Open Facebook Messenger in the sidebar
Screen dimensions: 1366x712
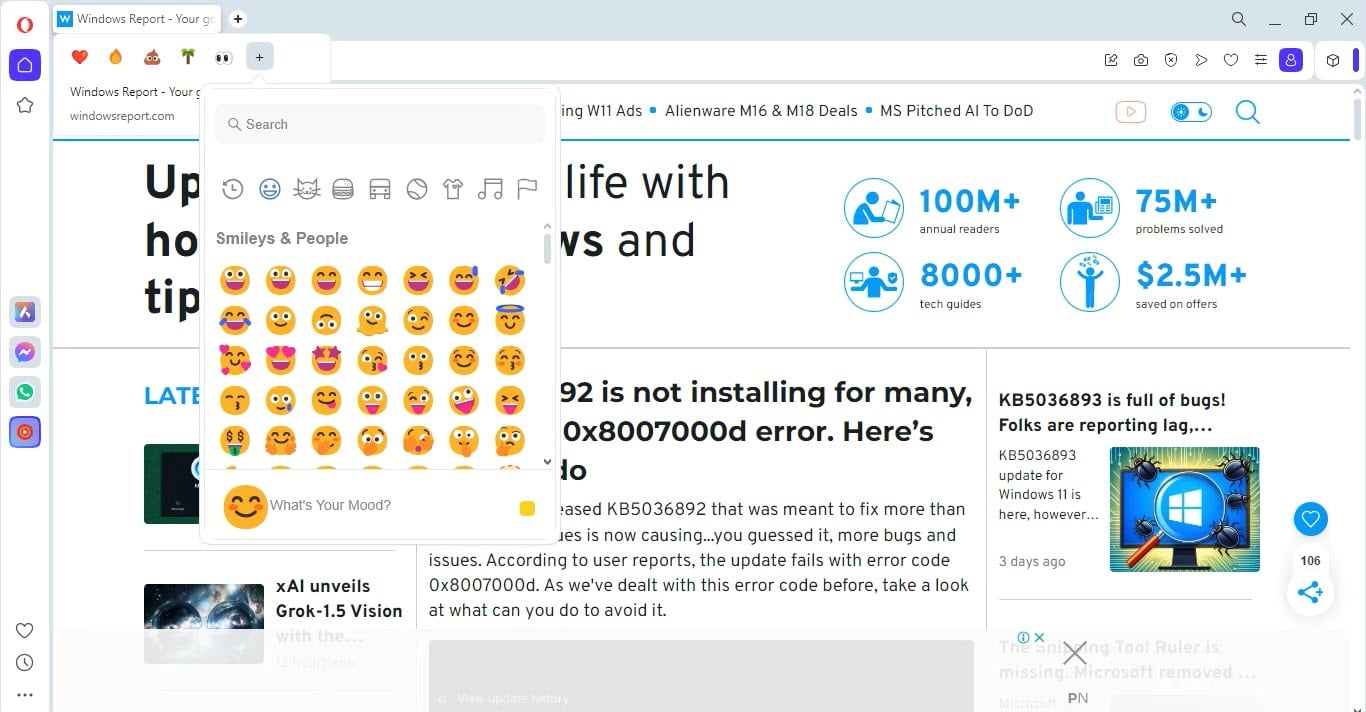[25, 352]
